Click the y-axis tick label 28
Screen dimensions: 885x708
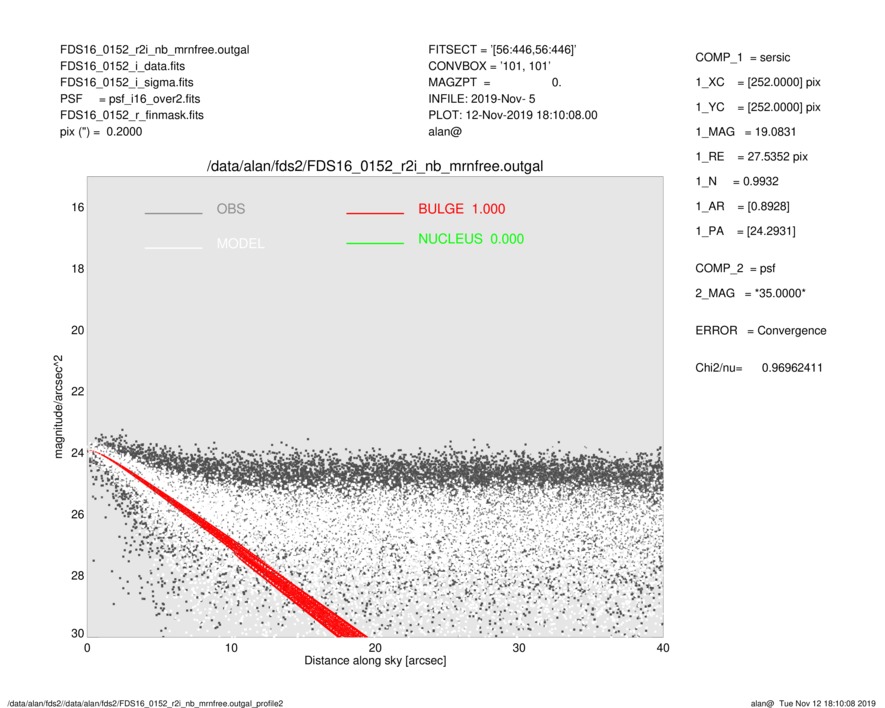pos(78,575)
